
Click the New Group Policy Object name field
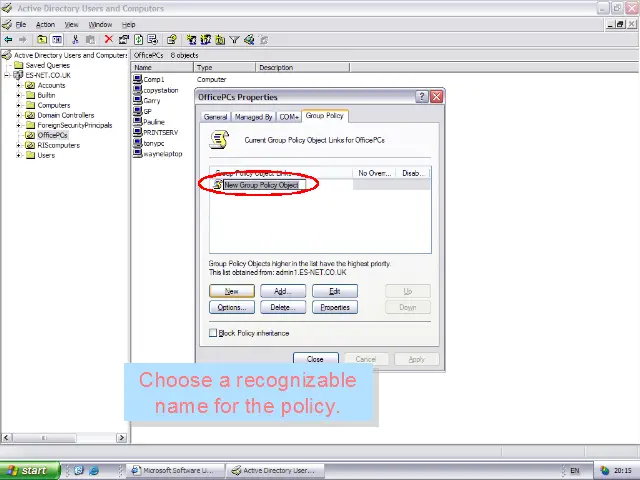click(x=264, y=185)
